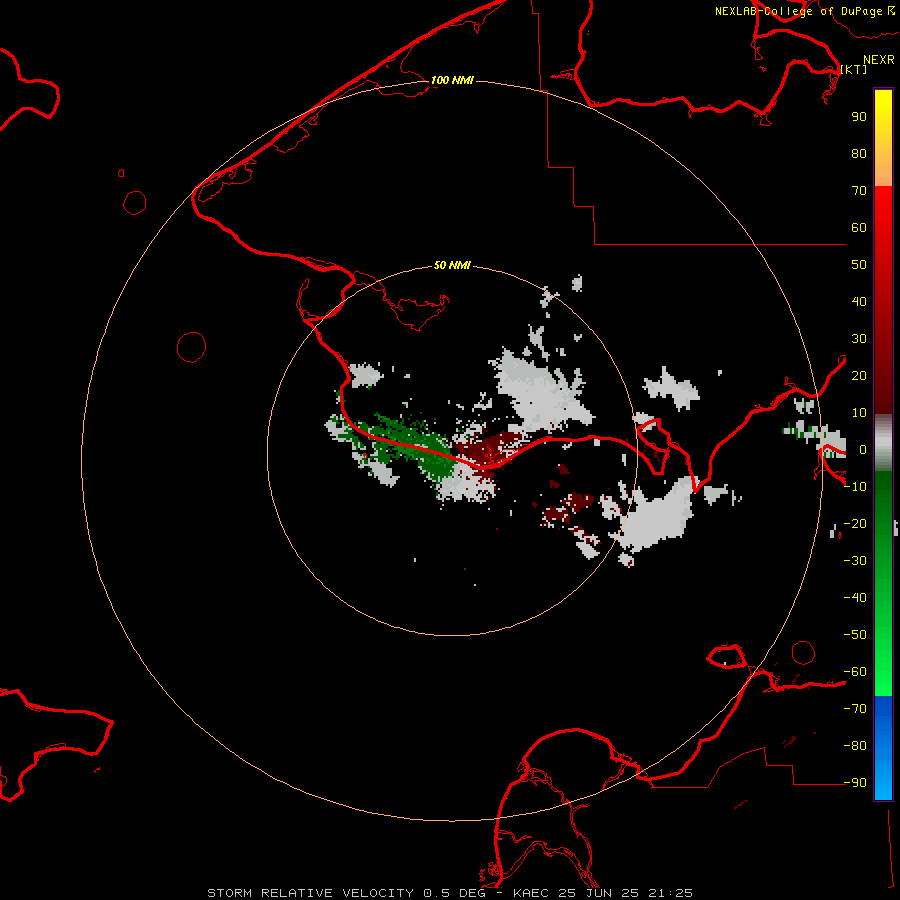
Task: Click the 70 value on the velocity scale
Action: tap(859, 191)
